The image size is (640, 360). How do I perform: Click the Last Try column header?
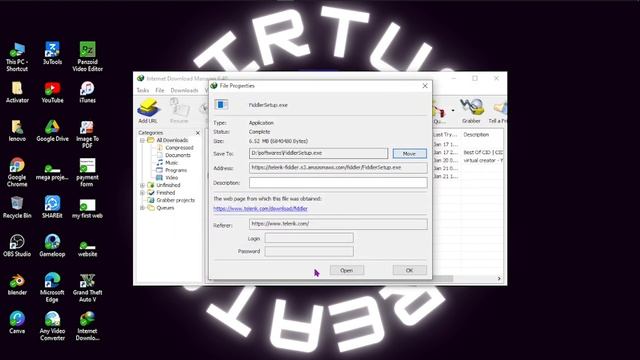point(446,134)
